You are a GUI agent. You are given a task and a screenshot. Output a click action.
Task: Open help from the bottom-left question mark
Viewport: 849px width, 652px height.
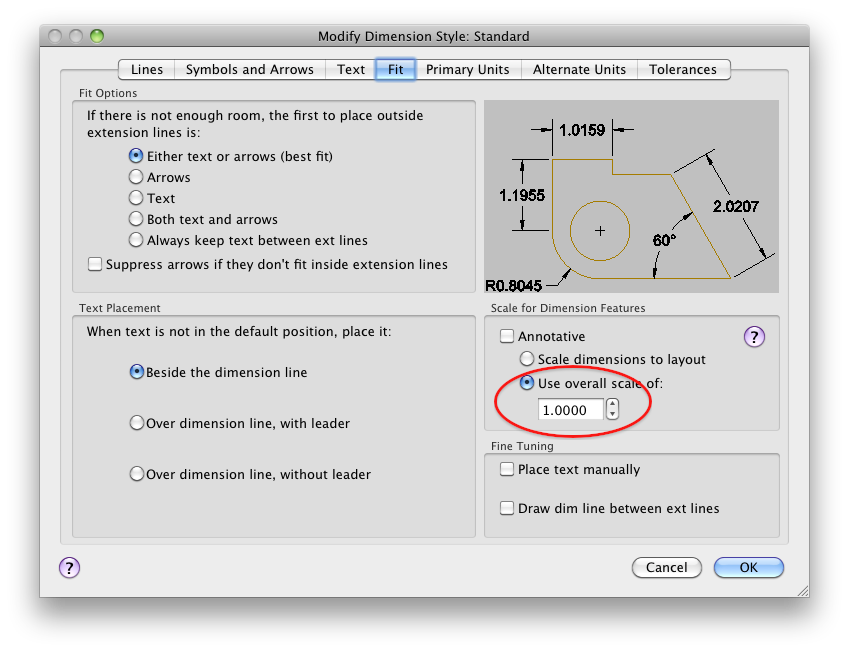69,568
